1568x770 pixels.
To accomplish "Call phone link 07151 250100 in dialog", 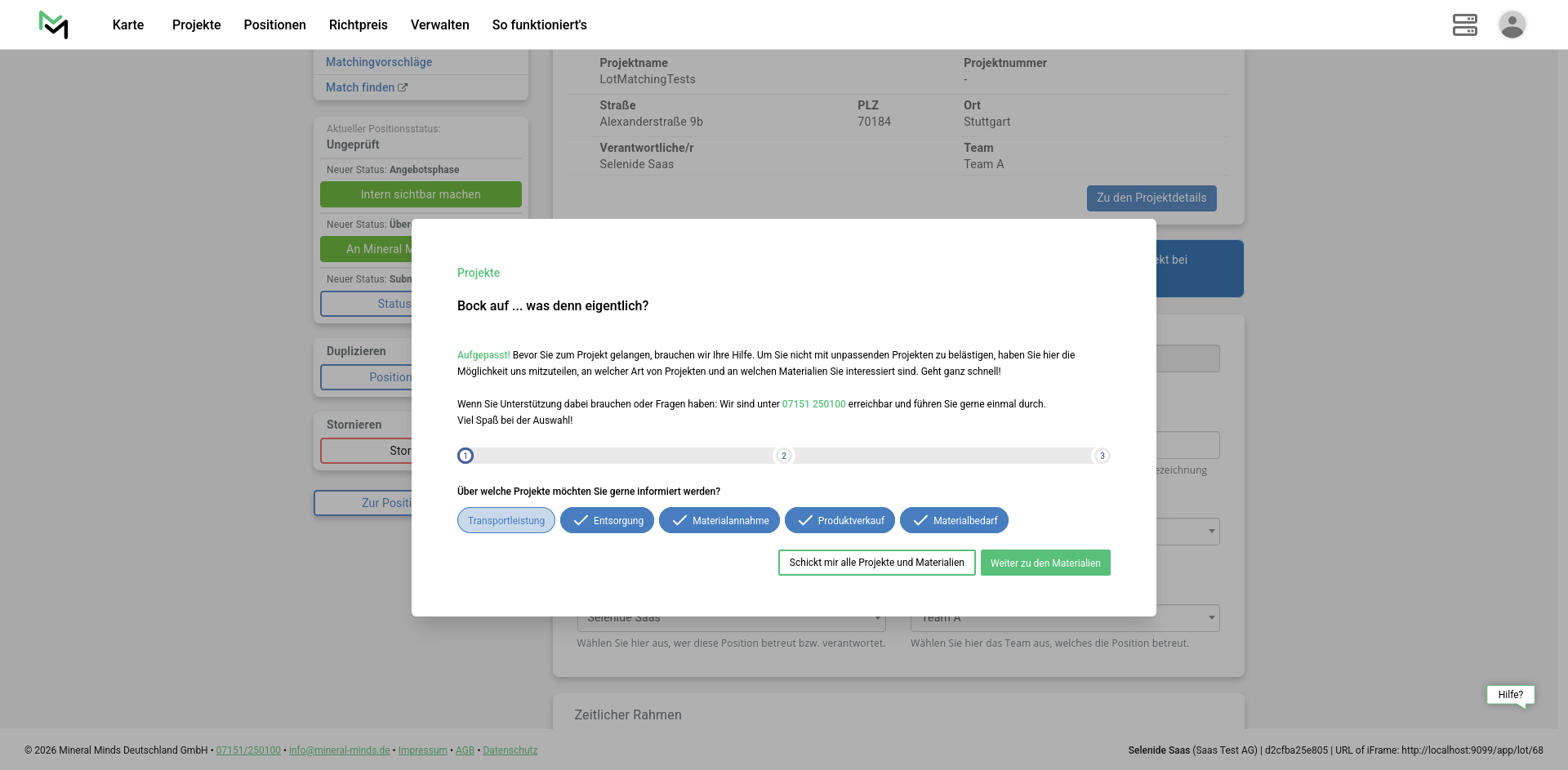I will [813, 404].
